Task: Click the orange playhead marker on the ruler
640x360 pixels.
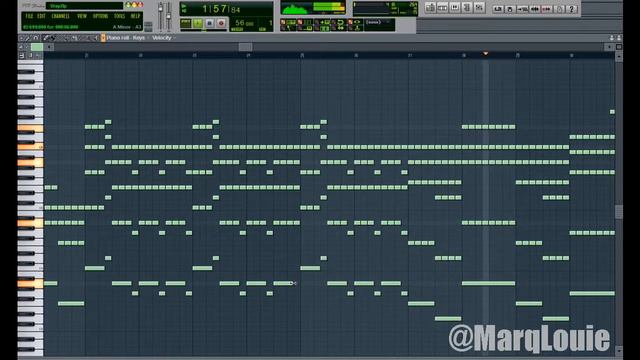Action: 485,53
